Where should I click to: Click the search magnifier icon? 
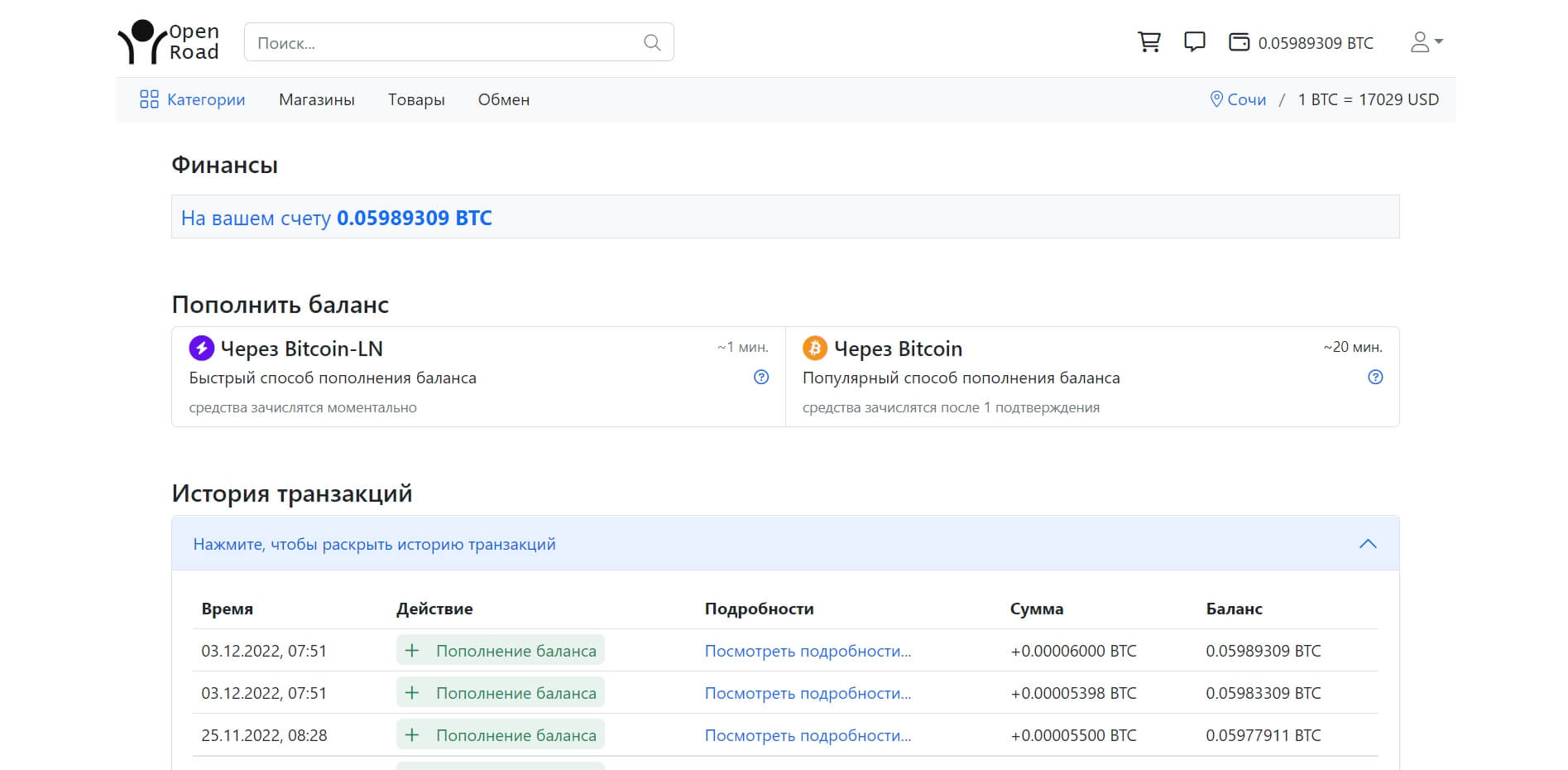[x=652, y=42]
